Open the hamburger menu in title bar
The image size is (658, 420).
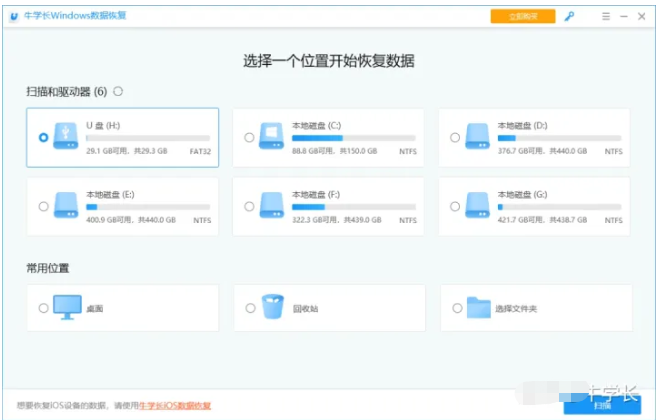[x=606, y=17]
